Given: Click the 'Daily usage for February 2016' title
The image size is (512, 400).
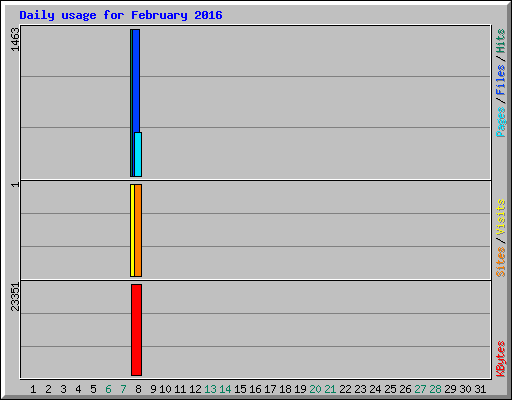Looking at the screenshot, I should point(121,15).
